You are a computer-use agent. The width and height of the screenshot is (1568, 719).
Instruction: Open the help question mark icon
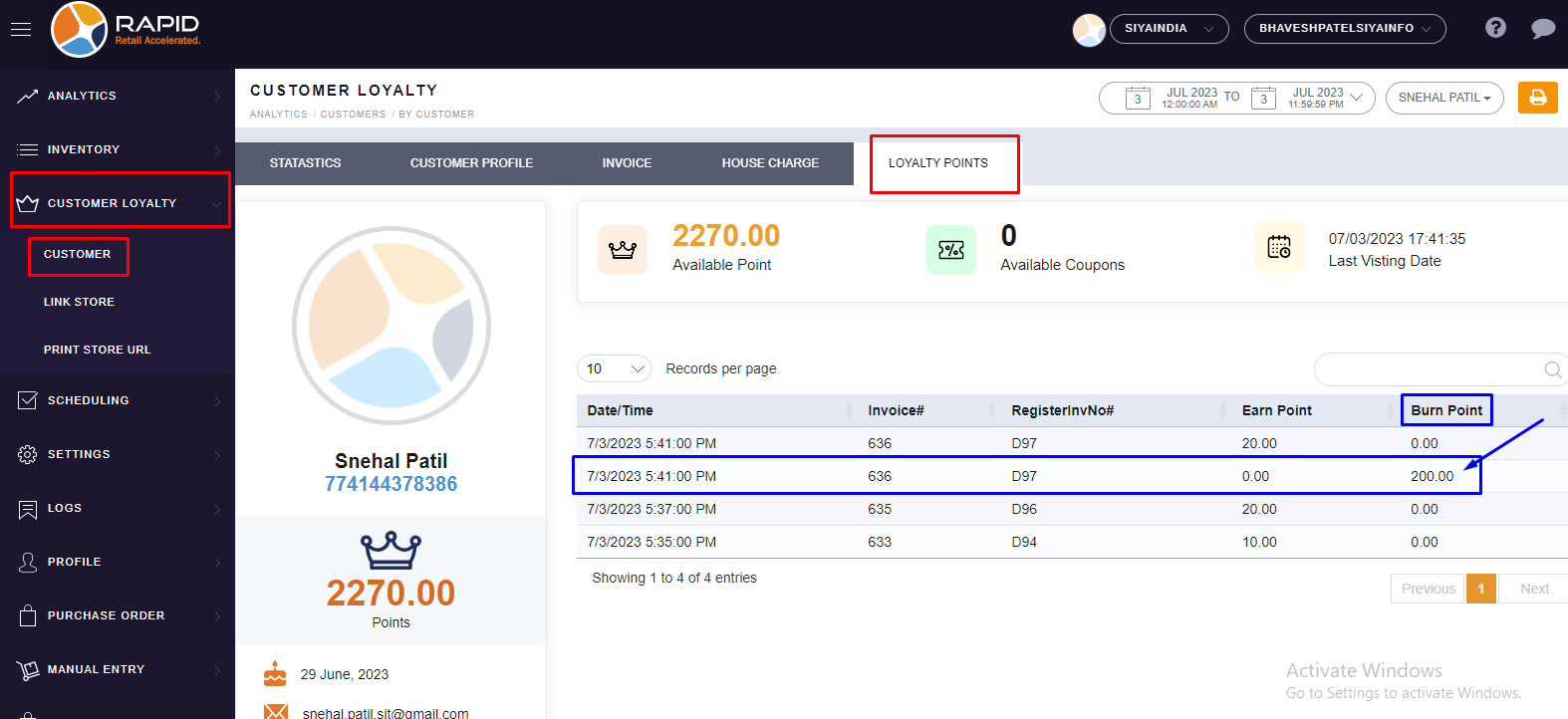[x=1494, y=28]
